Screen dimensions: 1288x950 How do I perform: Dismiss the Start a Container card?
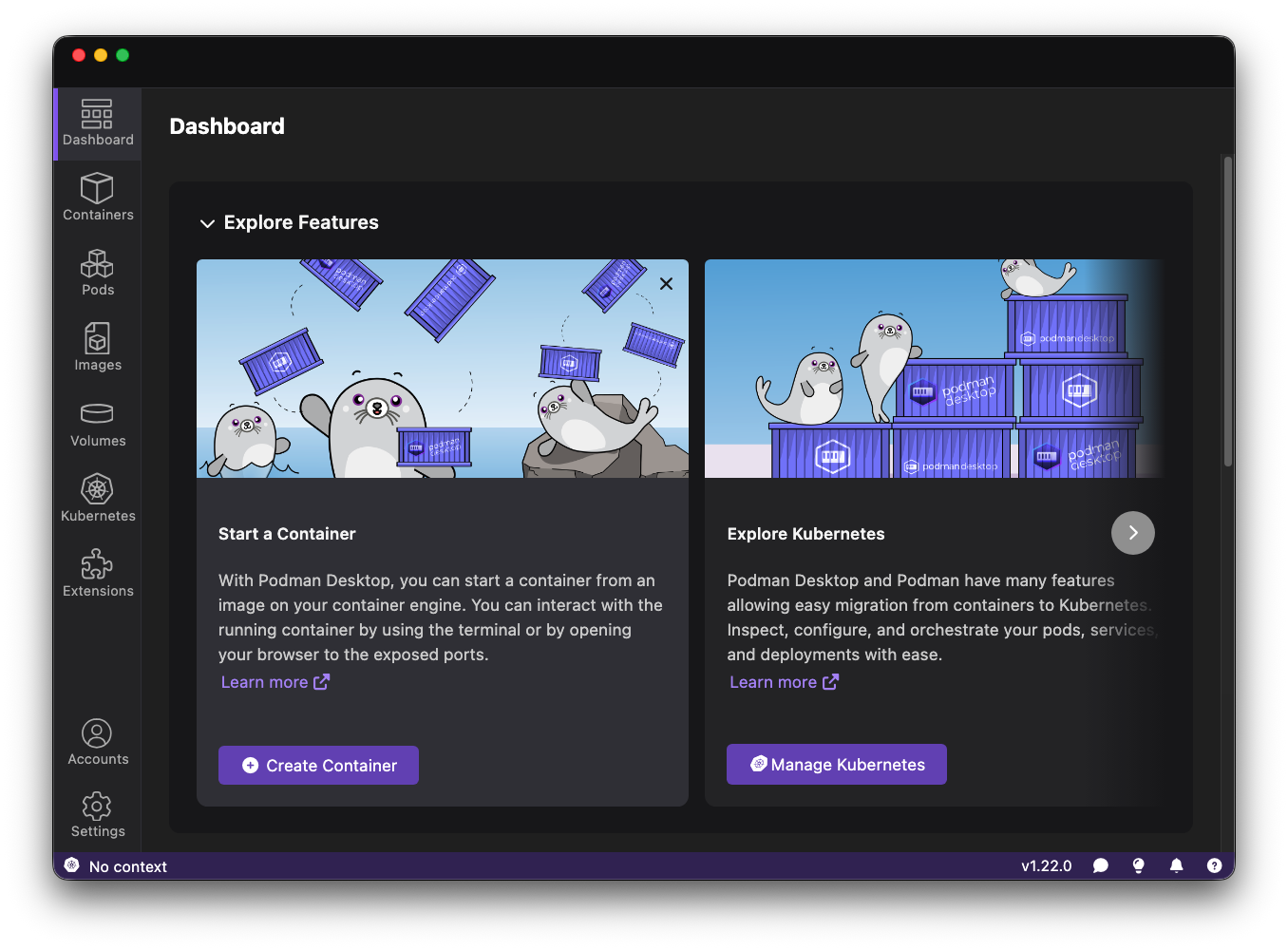[x=666, y=284]
